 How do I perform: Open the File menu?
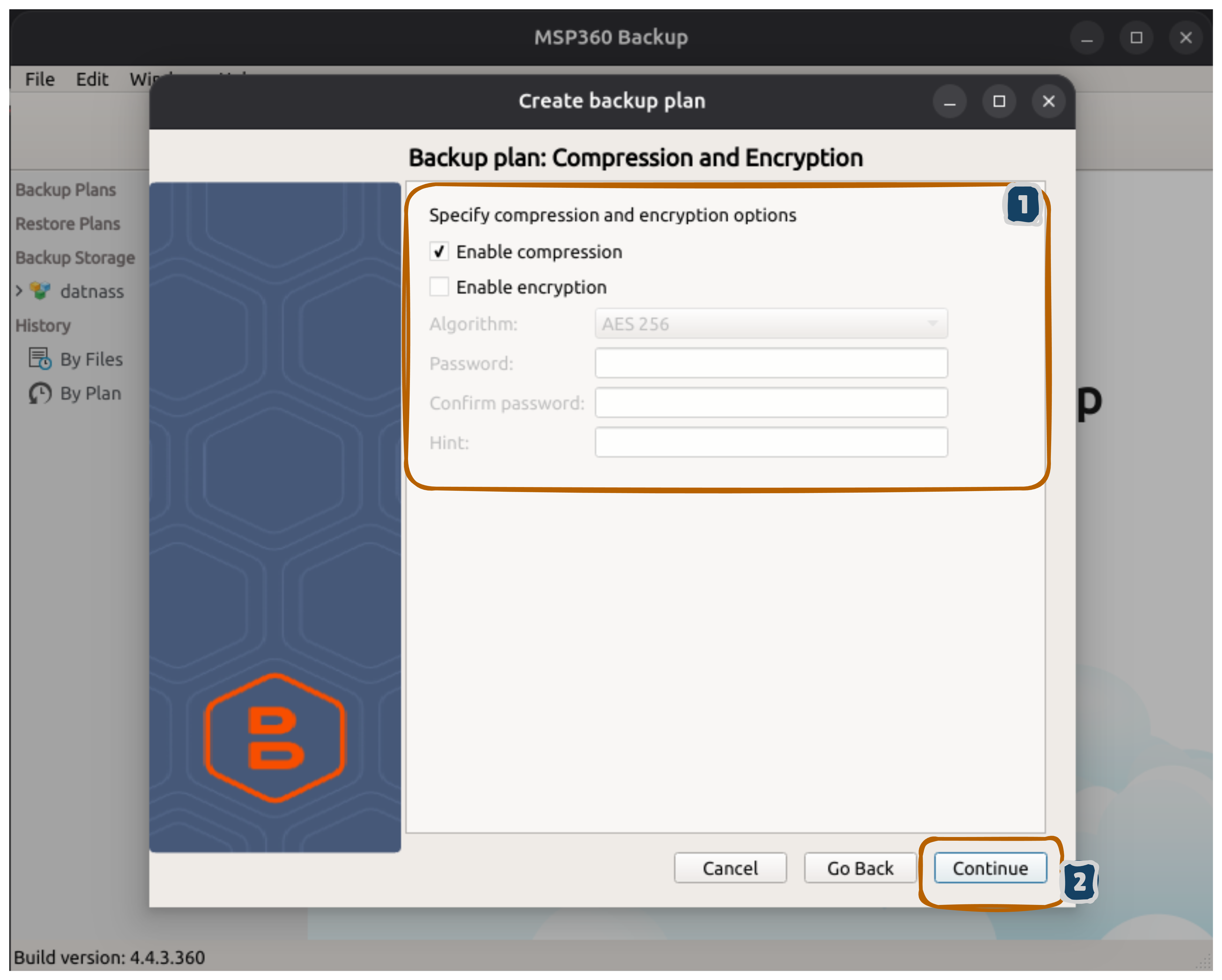pos(40,79)
